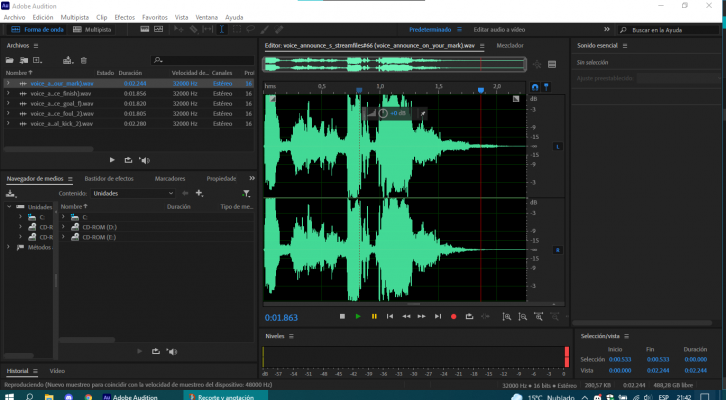Expand voice_a..ce_finish).wav file row
This screenshot has width=726, height=400.
8,94
